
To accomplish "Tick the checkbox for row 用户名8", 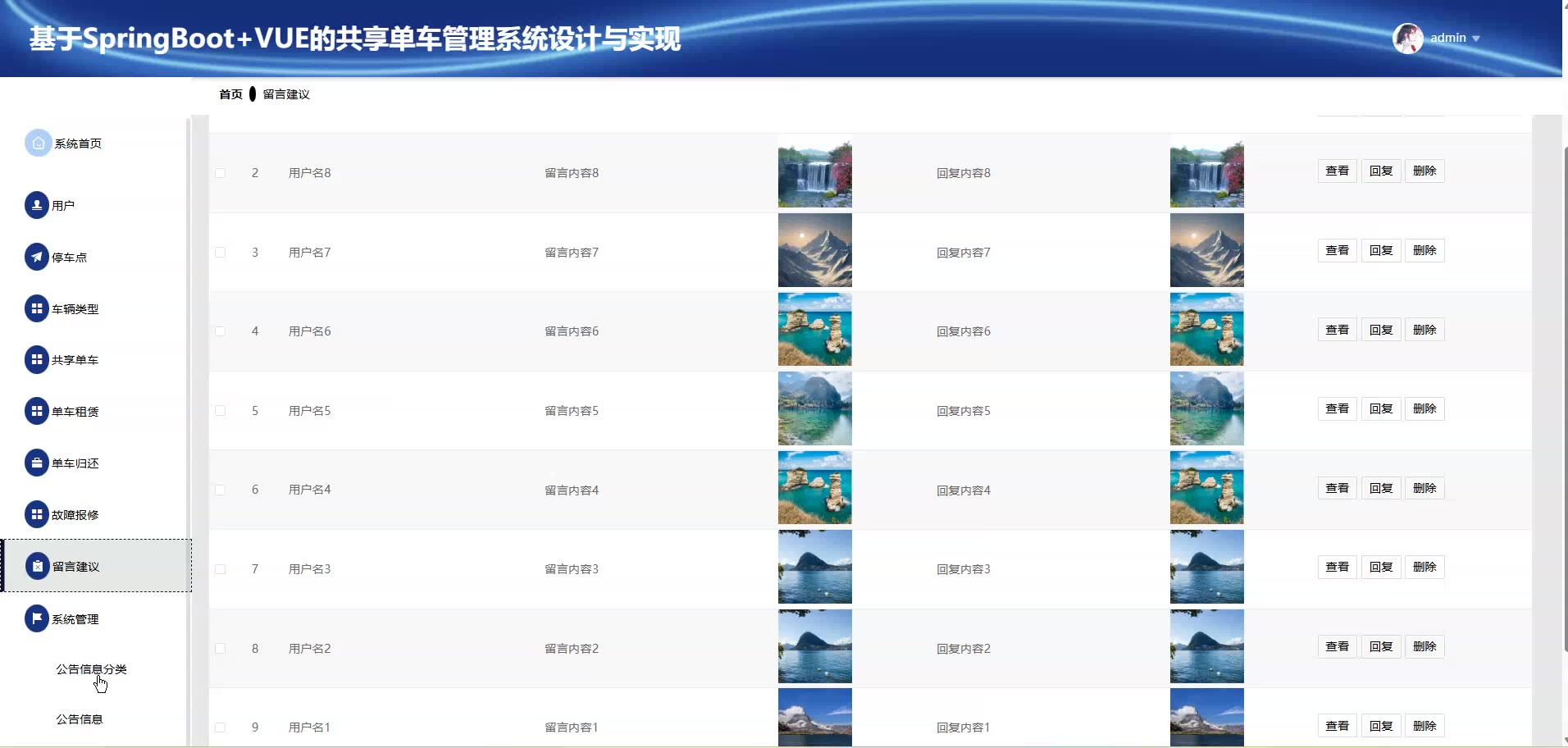I will (221, 173).
